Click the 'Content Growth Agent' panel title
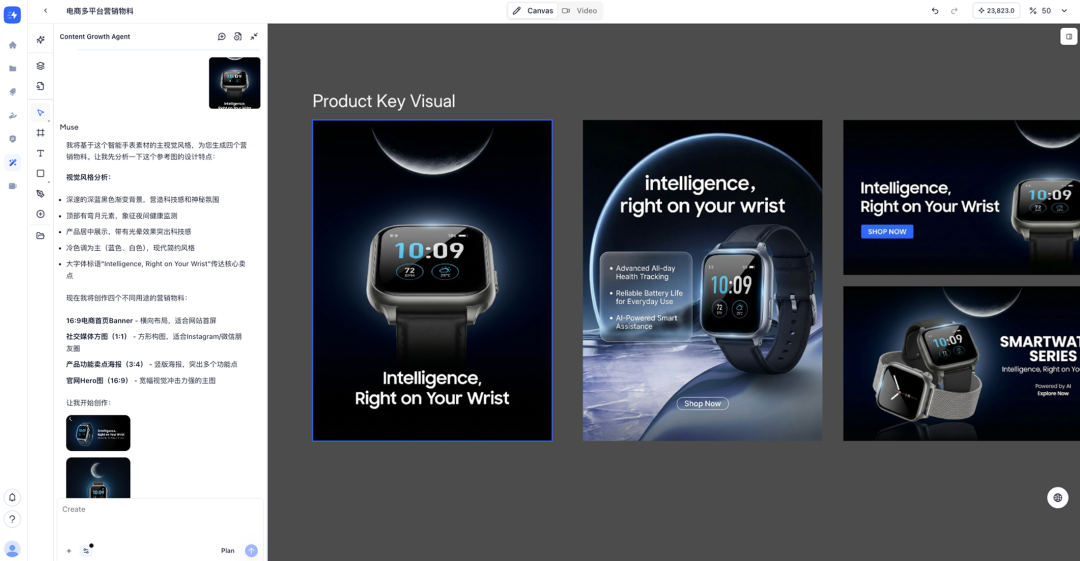Screen dimensions: 1080x561 click(x=94, y=37)
